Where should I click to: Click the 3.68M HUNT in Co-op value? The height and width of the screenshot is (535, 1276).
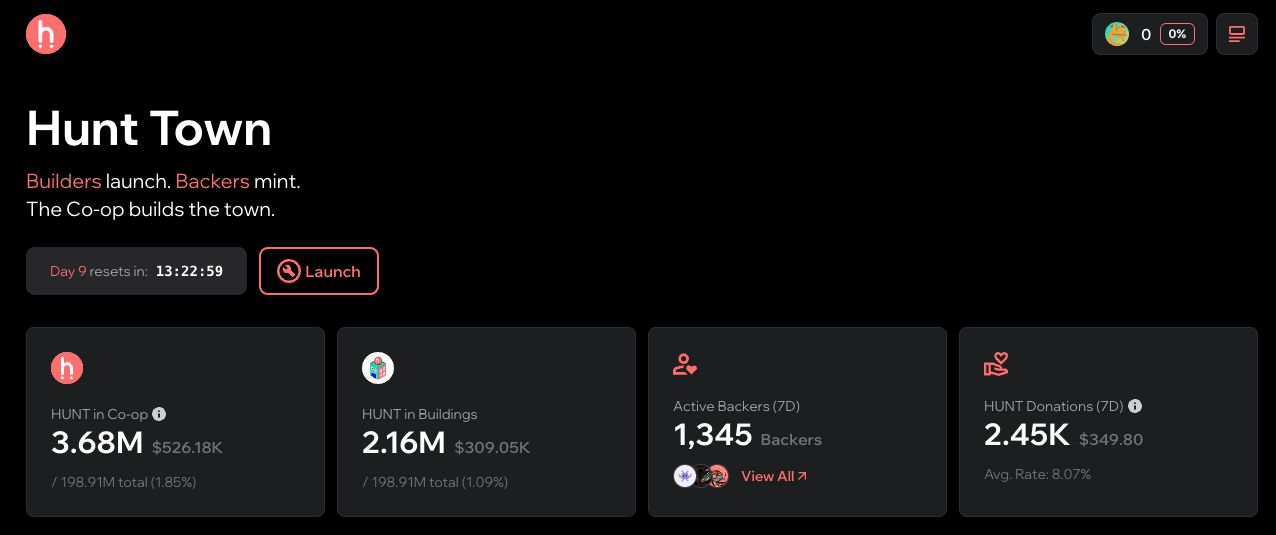[98, 442]
